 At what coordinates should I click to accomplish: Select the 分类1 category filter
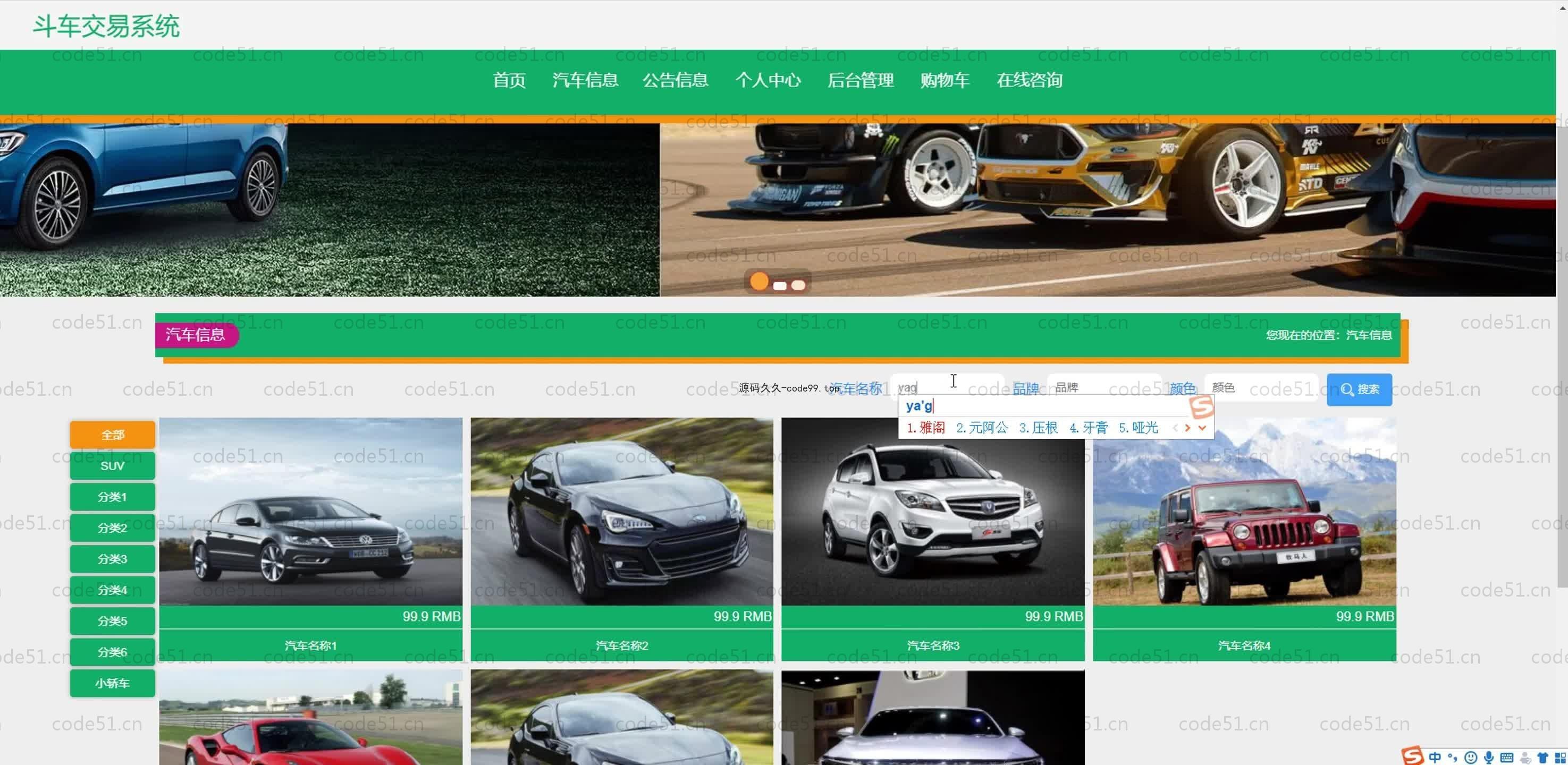pos(113,497)
